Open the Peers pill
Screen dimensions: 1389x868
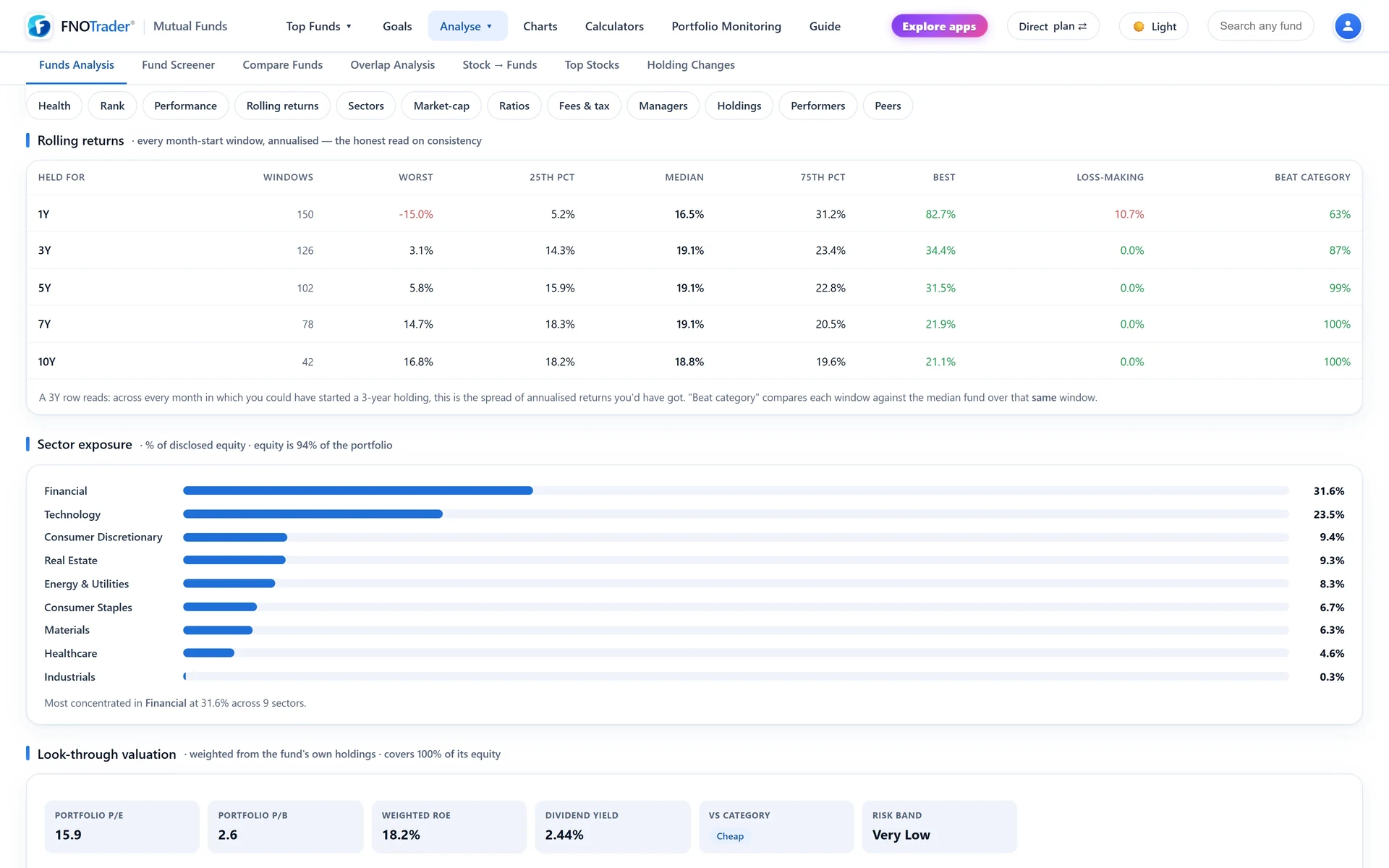tap(888, 106)
